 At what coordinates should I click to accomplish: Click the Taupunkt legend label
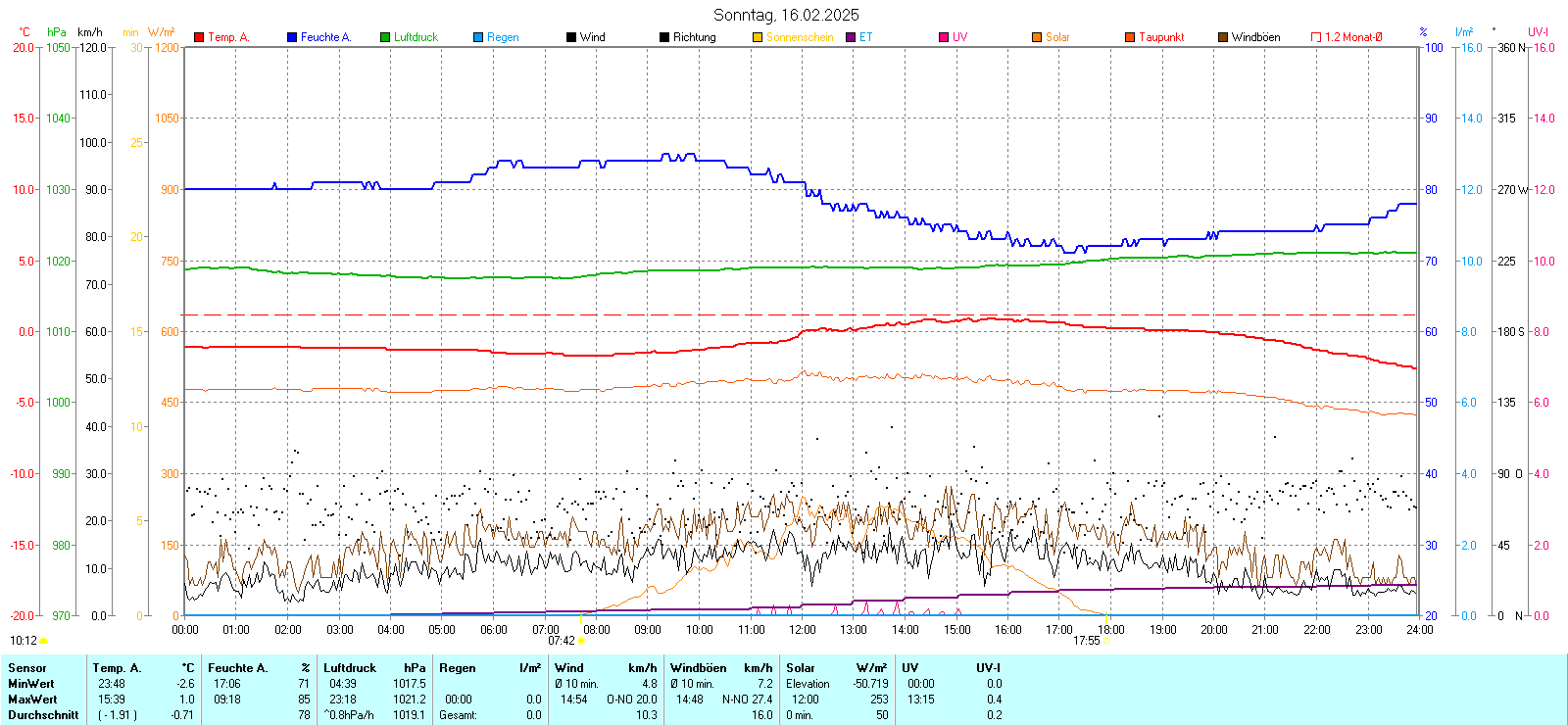click(x=1161, y=37)
